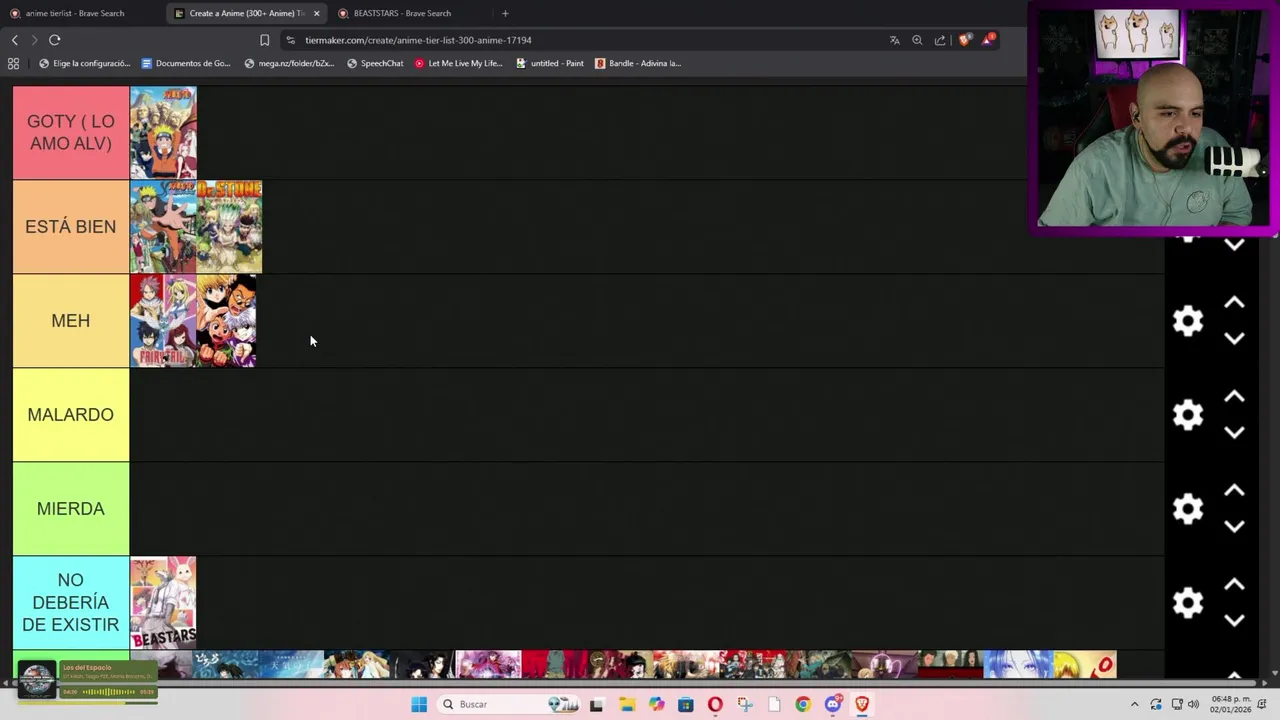Open the 'untitled - Paint' bookmark

click(550, 63)
